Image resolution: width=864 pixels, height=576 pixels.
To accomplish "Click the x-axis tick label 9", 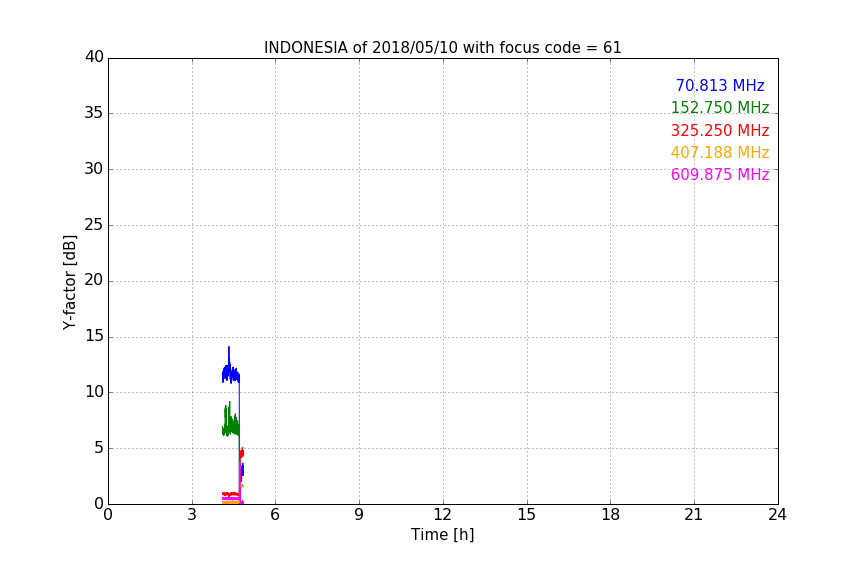I will pos(359,515).
